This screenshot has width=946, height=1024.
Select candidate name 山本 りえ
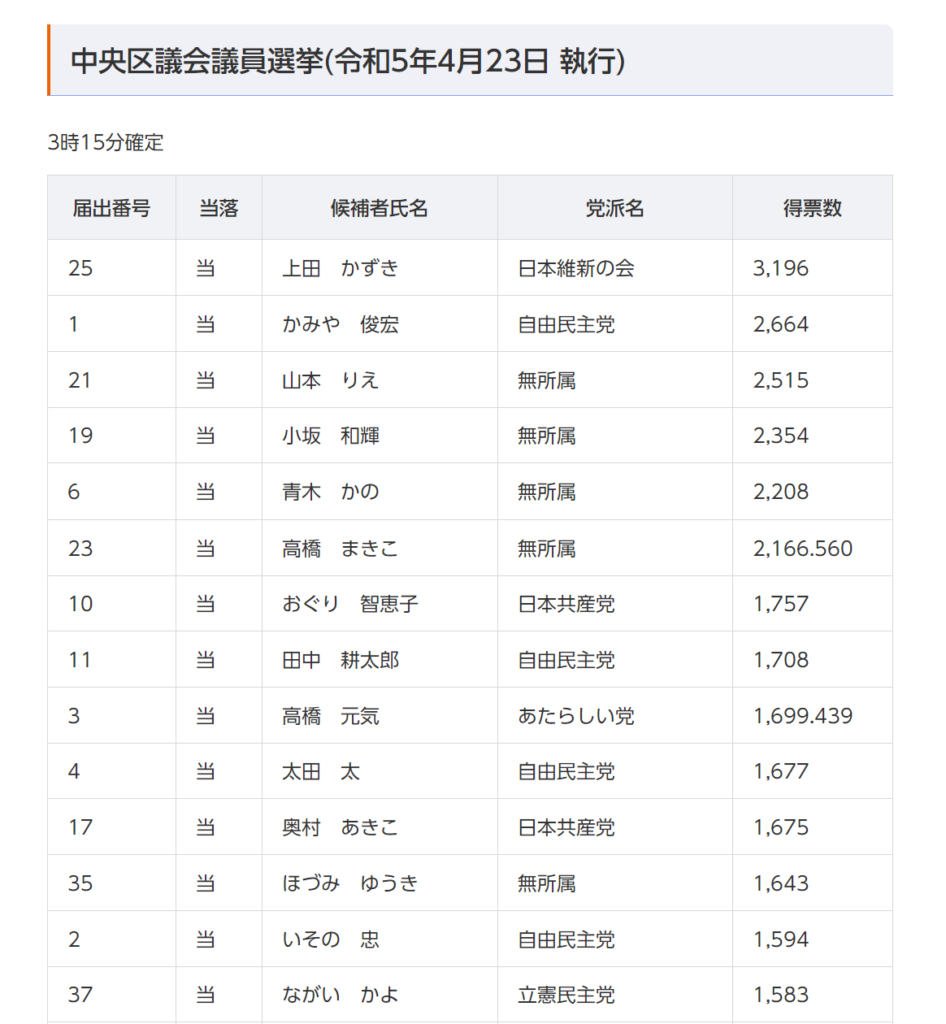click(330, 381)
